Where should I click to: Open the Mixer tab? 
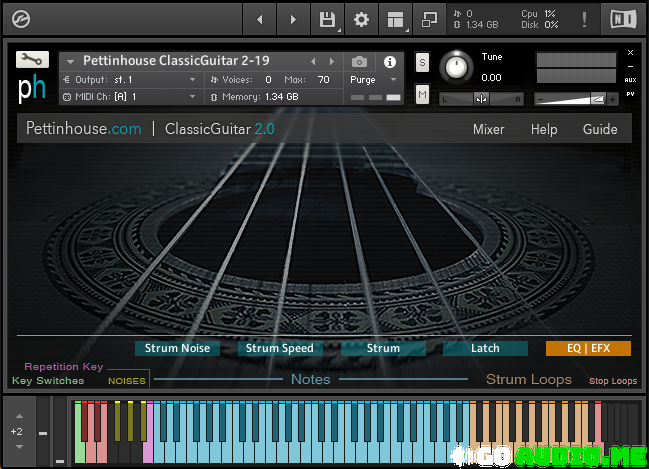pos(488,129)
